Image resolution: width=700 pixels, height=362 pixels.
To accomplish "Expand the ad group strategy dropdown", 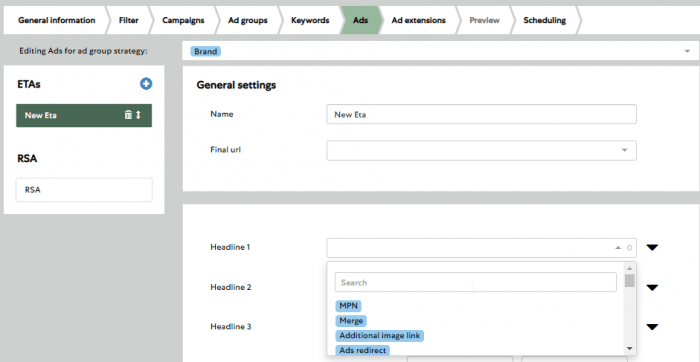I will pyautogui.click(x=687, y=52).
